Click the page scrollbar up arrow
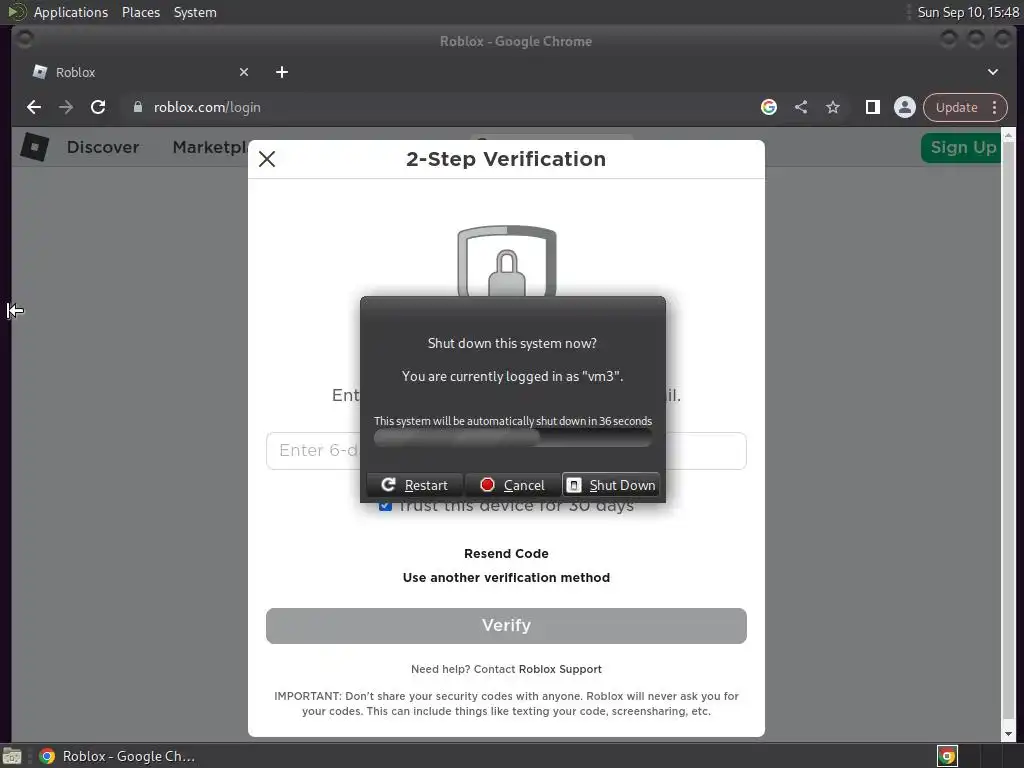The height and width of the screenshot is (768, 1024). 1008,135
